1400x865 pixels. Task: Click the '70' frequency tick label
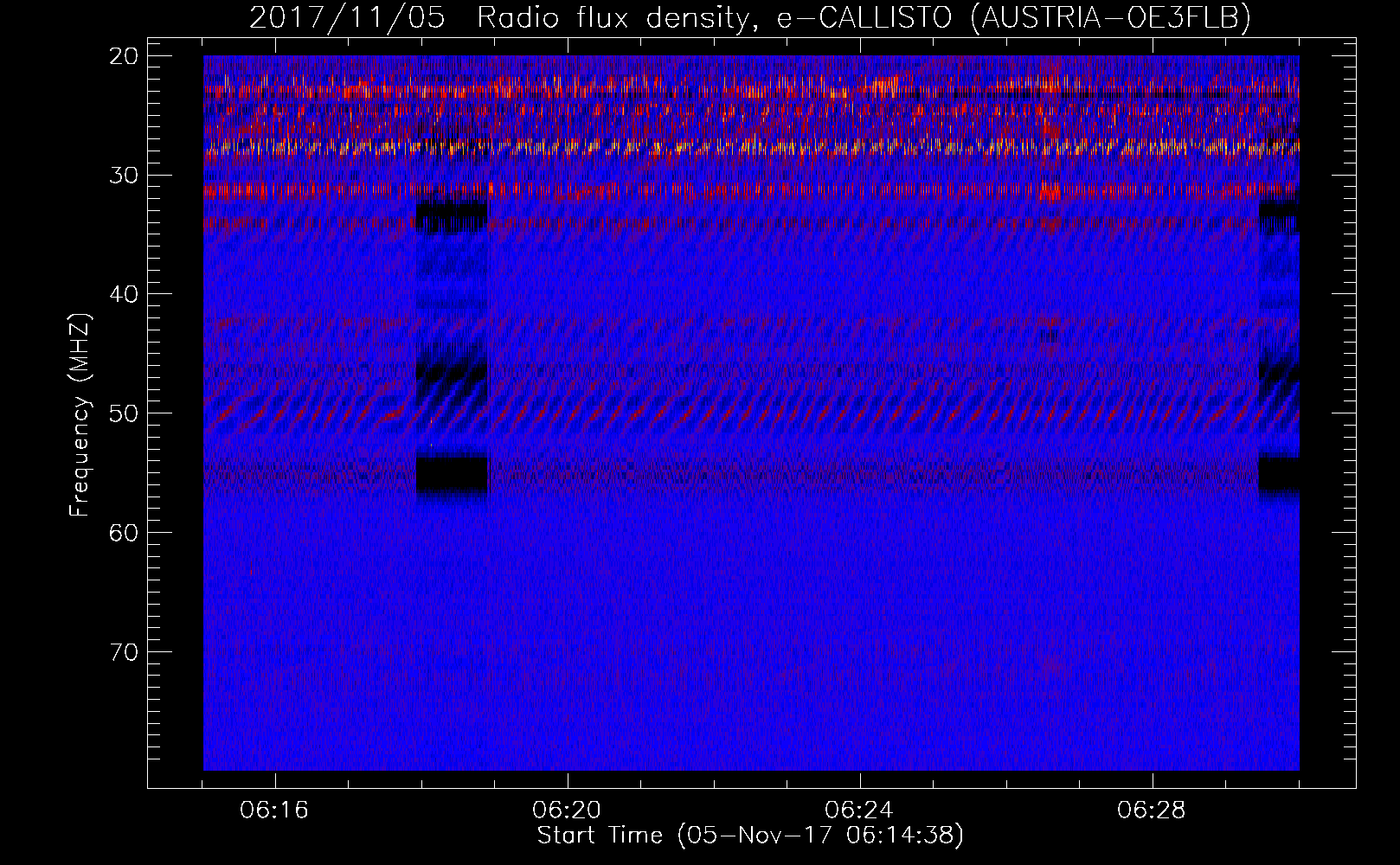(x=125, y=652)
